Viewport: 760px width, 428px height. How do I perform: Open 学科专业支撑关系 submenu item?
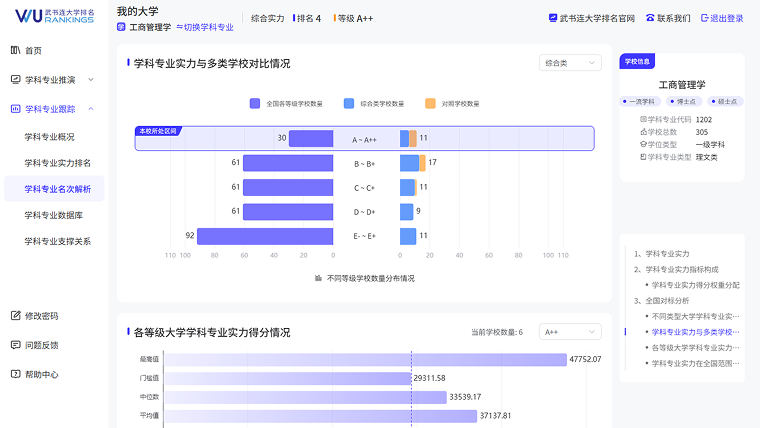point(57,241)
